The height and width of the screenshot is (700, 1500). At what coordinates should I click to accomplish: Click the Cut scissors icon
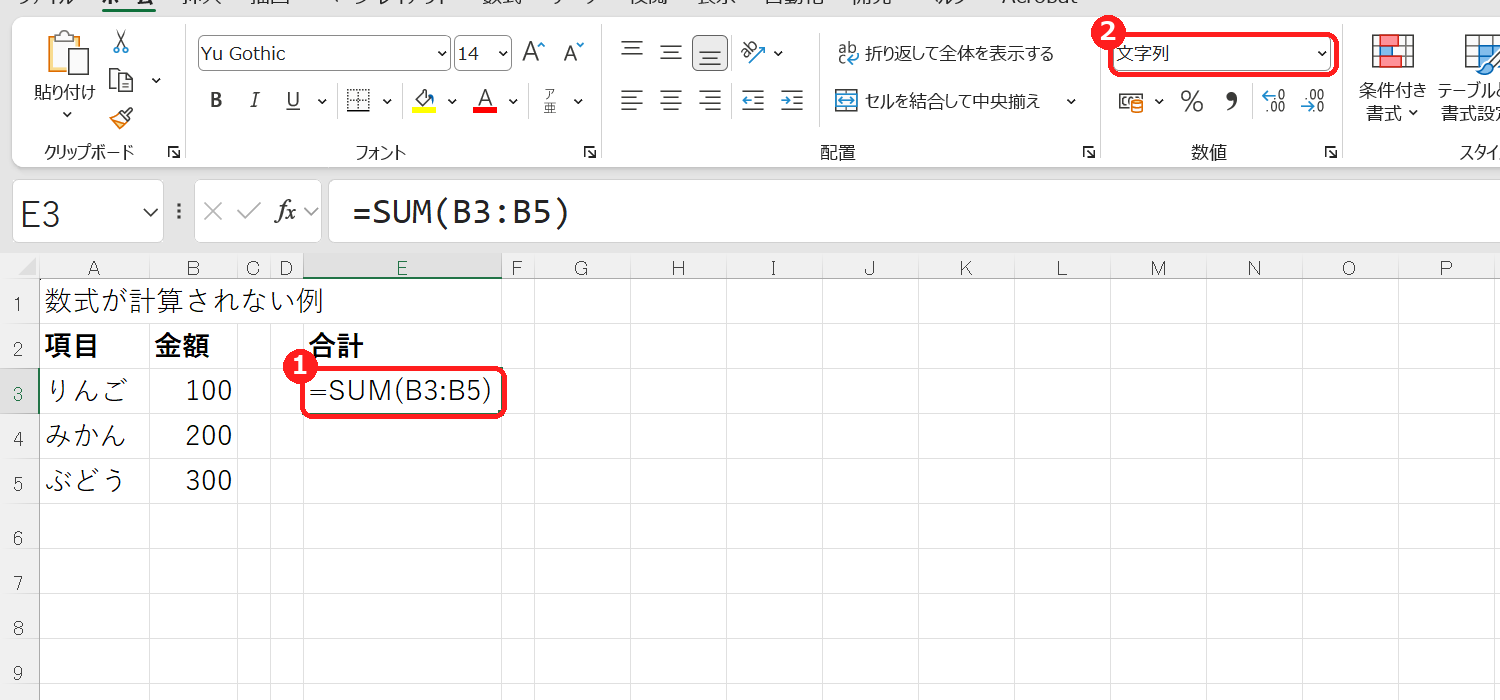(x=121, y=42)
